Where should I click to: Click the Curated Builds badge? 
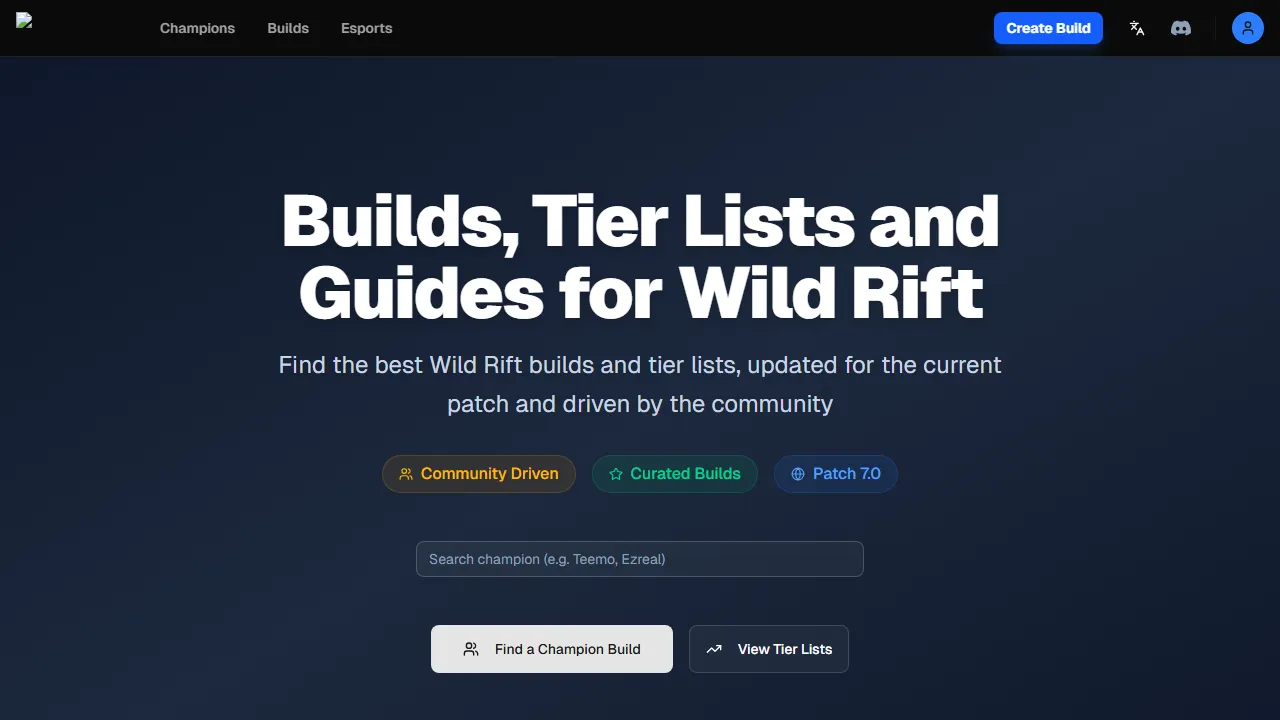coord(675,474)
